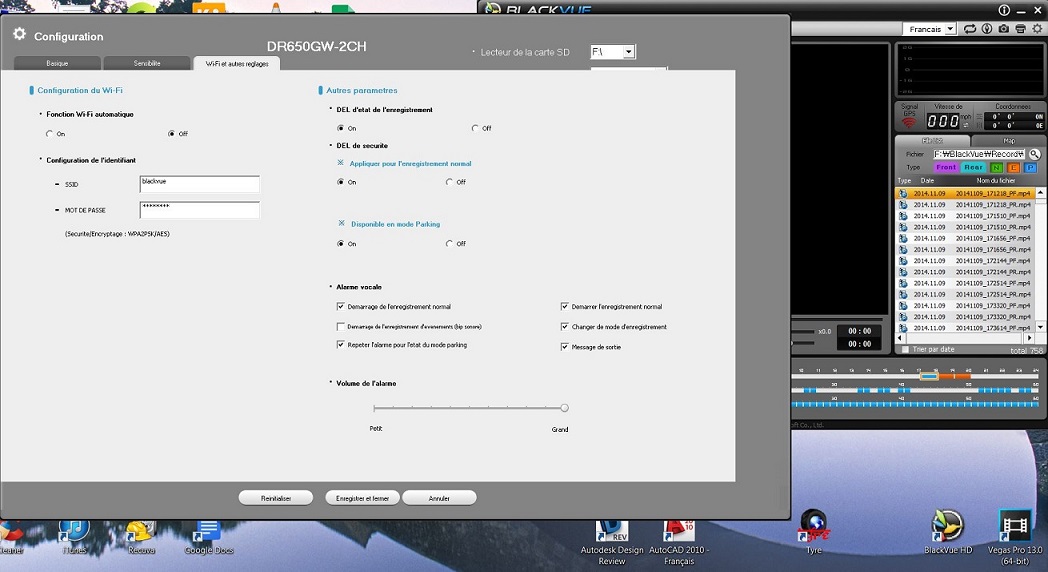The image size is (1048, 572).
Task: Click file list scroll-right arrow
Action: (x=1030, y=338)
